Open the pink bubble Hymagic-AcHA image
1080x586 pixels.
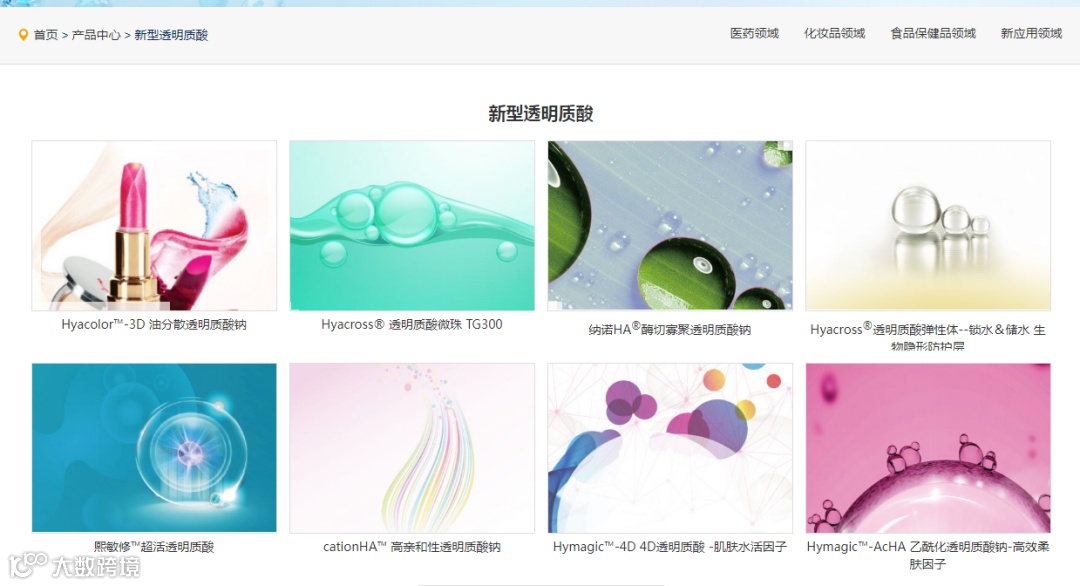coord(928,448)
